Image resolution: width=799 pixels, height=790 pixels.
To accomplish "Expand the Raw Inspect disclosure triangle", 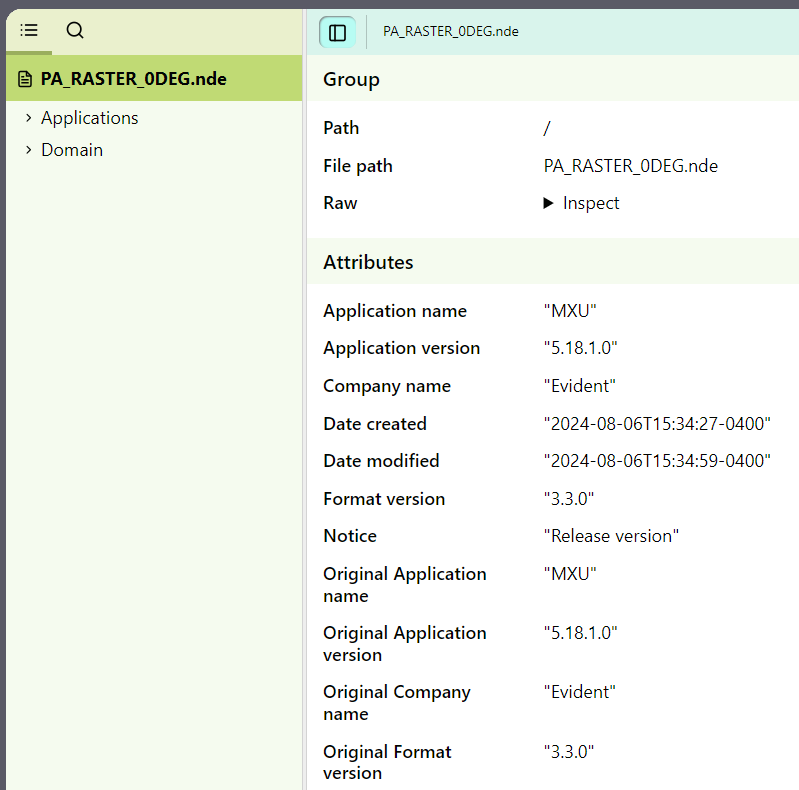I will 549,203.
